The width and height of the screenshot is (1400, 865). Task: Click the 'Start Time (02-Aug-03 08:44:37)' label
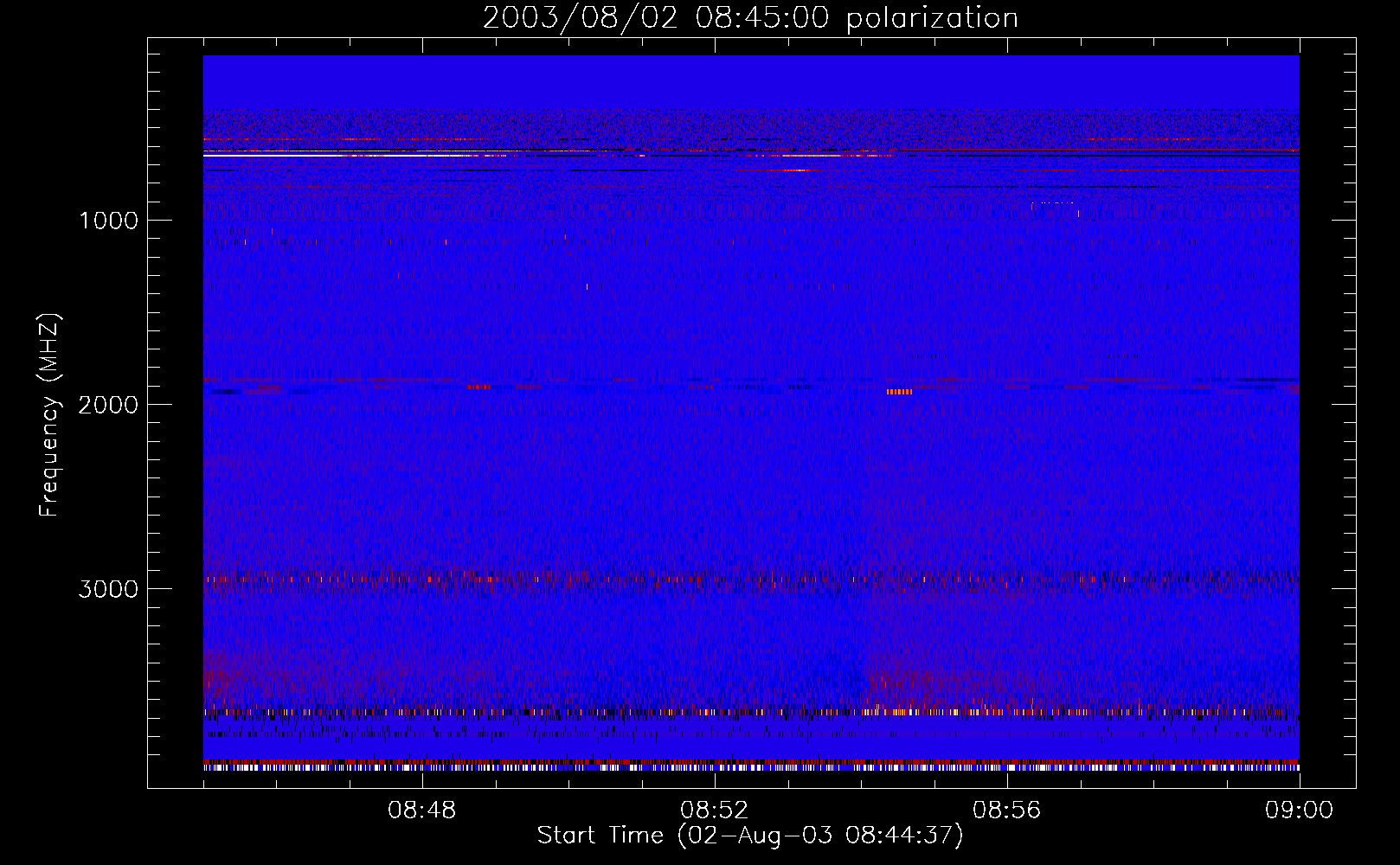point(750,836)
